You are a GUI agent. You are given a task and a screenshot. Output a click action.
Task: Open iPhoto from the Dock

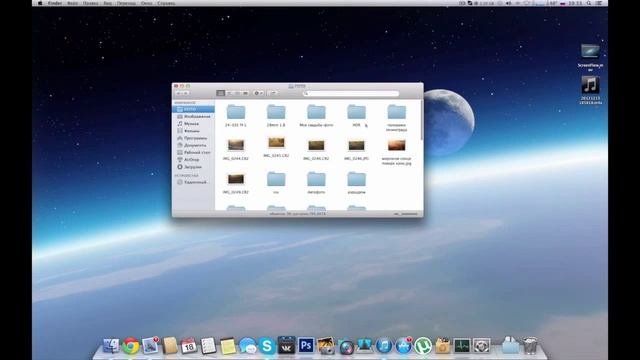point(325,346)
